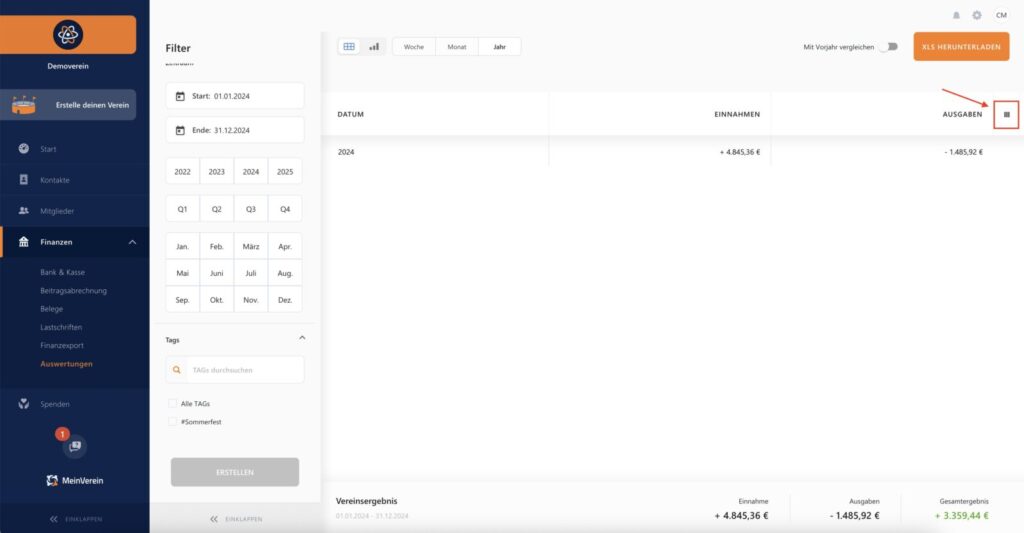Open Lastschriften submenu item
The width and height of the screenshot is (1024, 533).
tap(61, 327)
